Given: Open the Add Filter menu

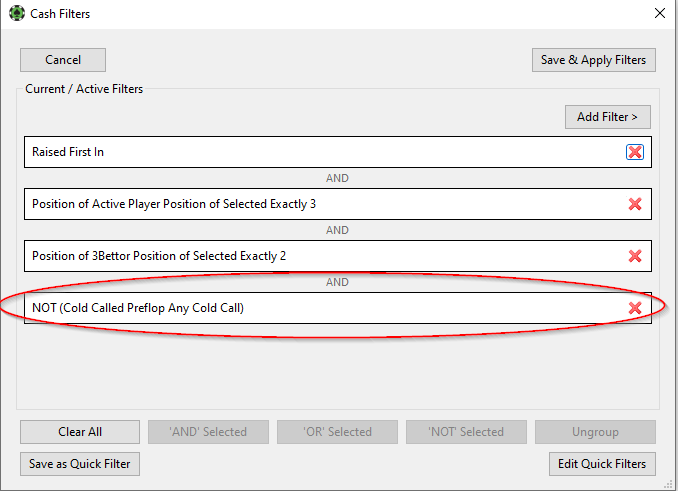Looking at the screenshot, I should coord(608,117).
